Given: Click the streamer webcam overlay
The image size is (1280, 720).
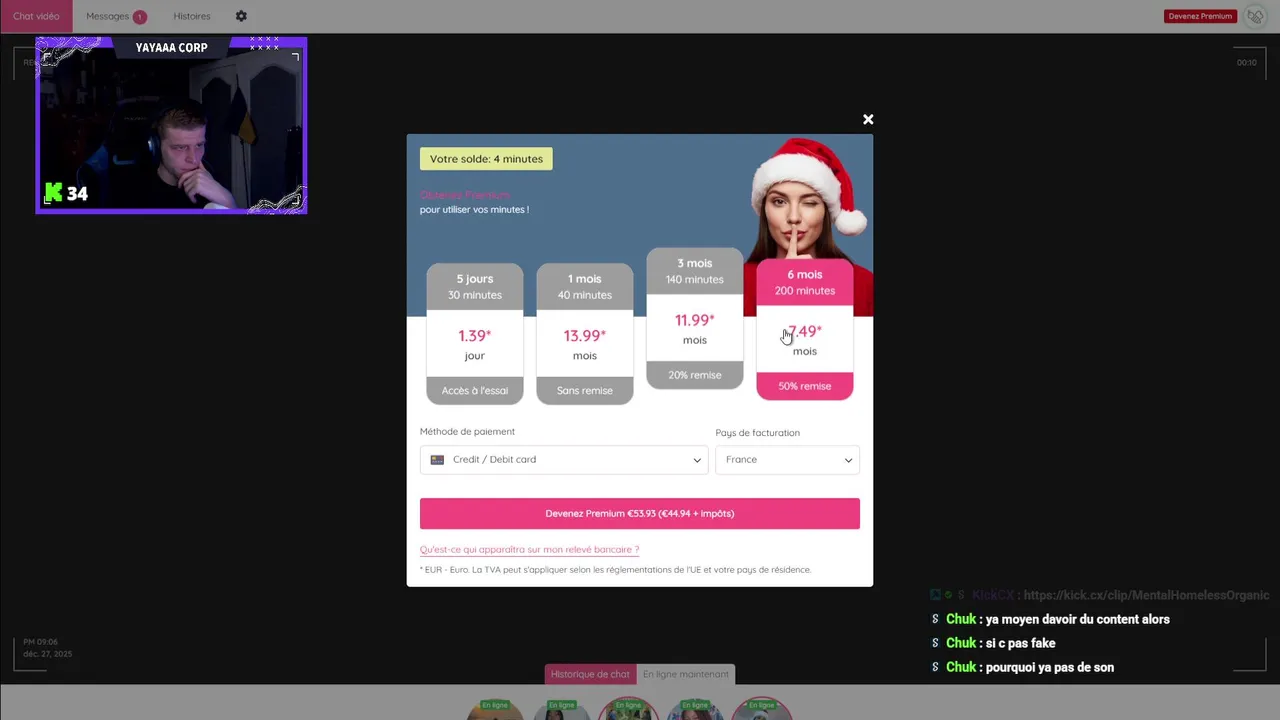Looking at the screenshot, I should [x=171, y=126].
